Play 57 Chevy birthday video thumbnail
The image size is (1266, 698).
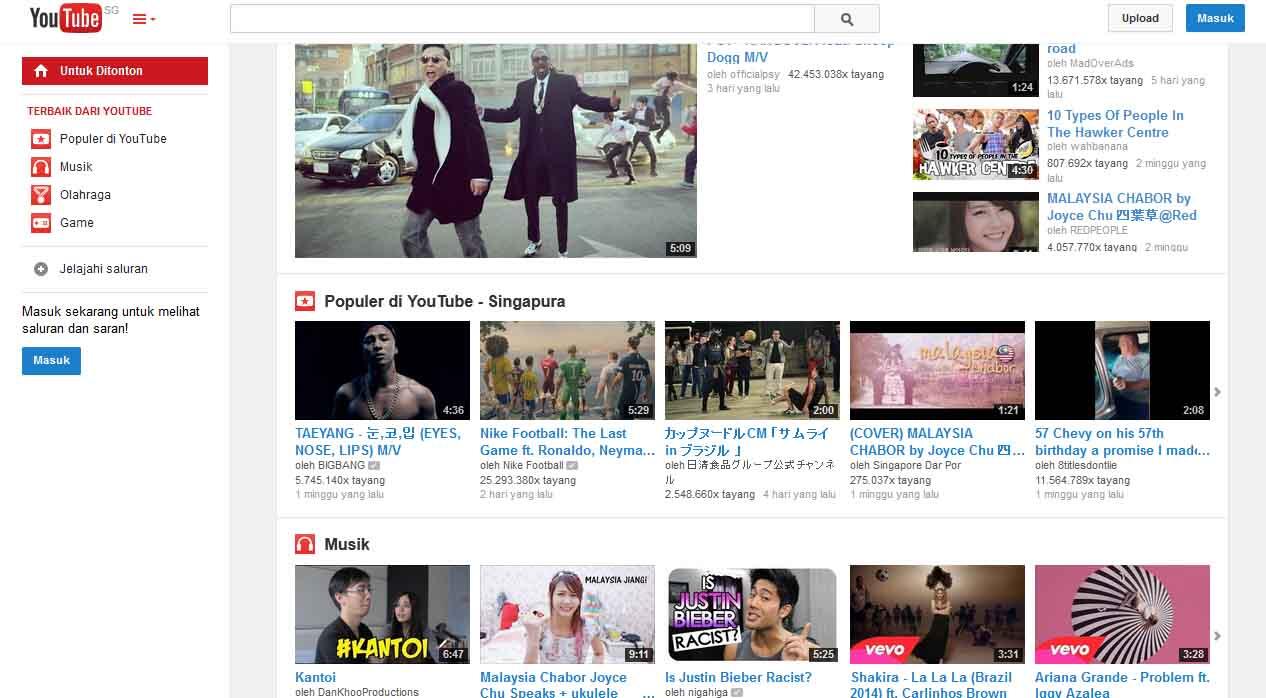(x=1122, y=370)
